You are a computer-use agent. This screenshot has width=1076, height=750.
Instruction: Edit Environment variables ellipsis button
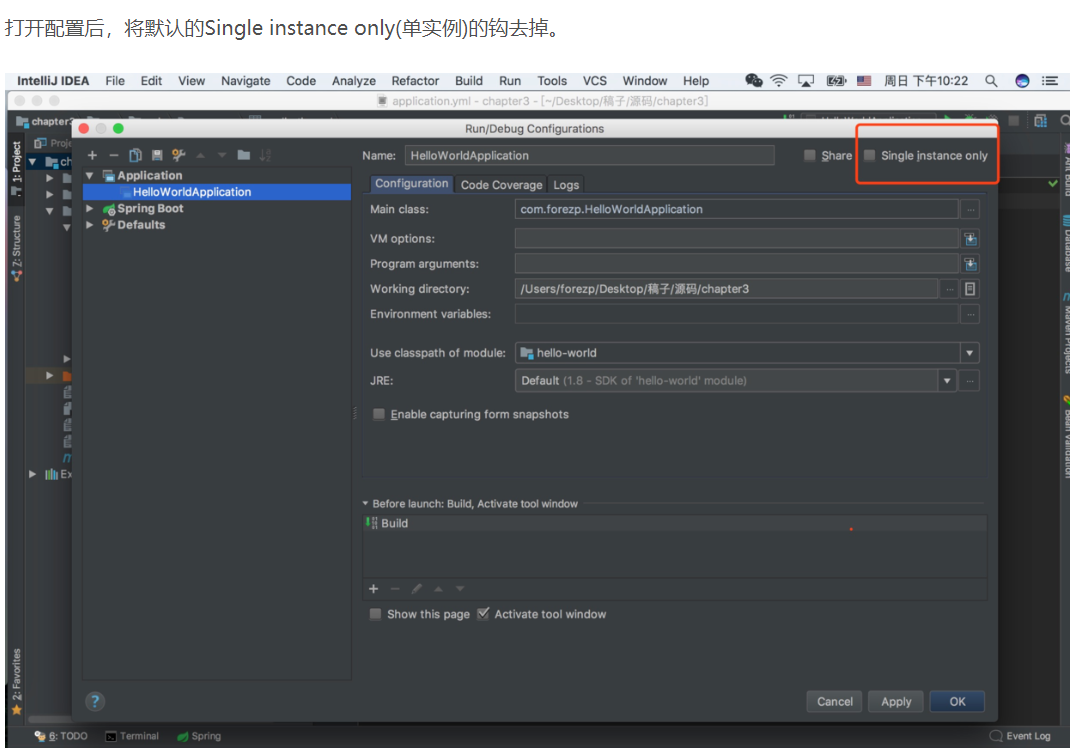(x=970, y=314)
